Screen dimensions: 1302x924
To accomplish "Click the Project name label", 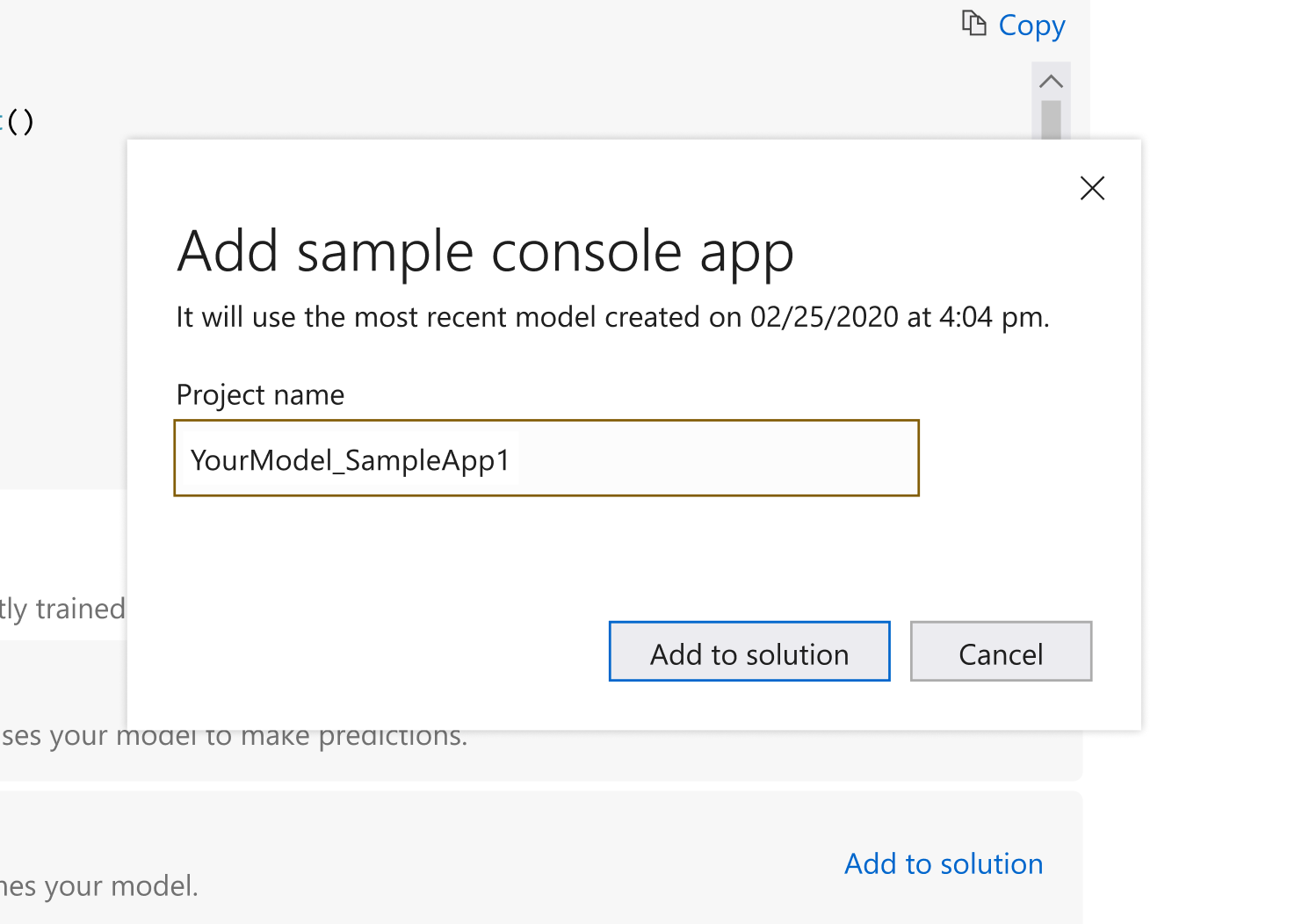I will (x=260, y=394).
